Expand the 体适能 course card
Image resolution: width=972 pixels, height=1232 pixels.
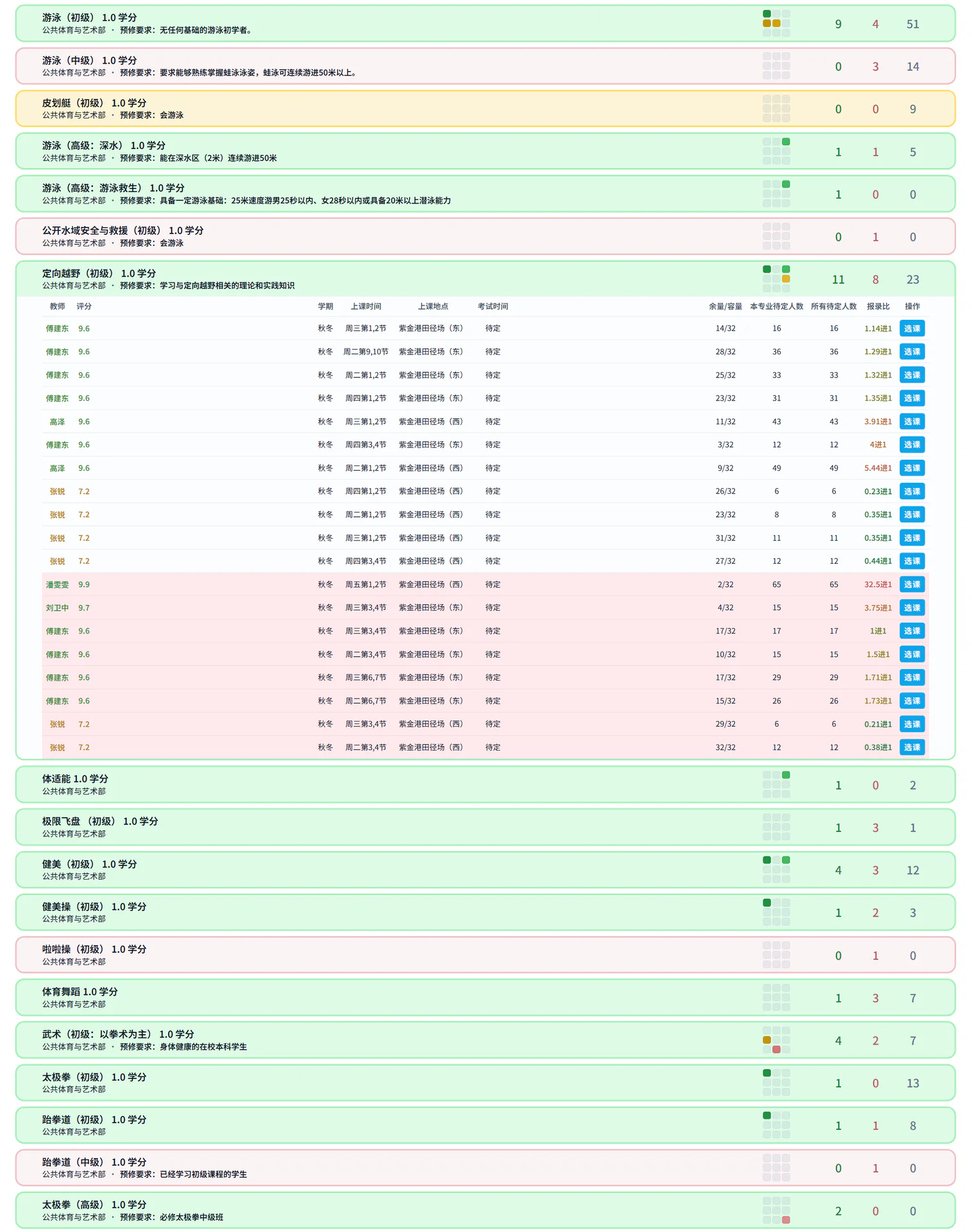[485, 785]
